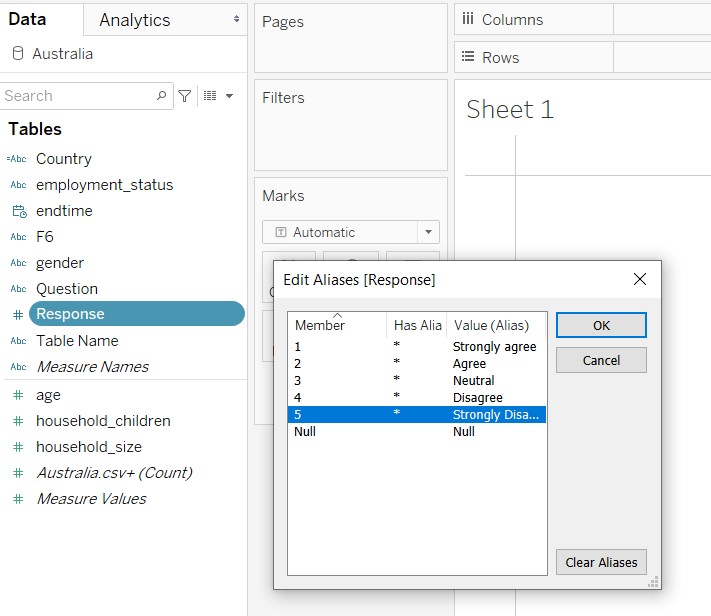
Task: Select the Measure Values field
Action: (x=91, y=499)
